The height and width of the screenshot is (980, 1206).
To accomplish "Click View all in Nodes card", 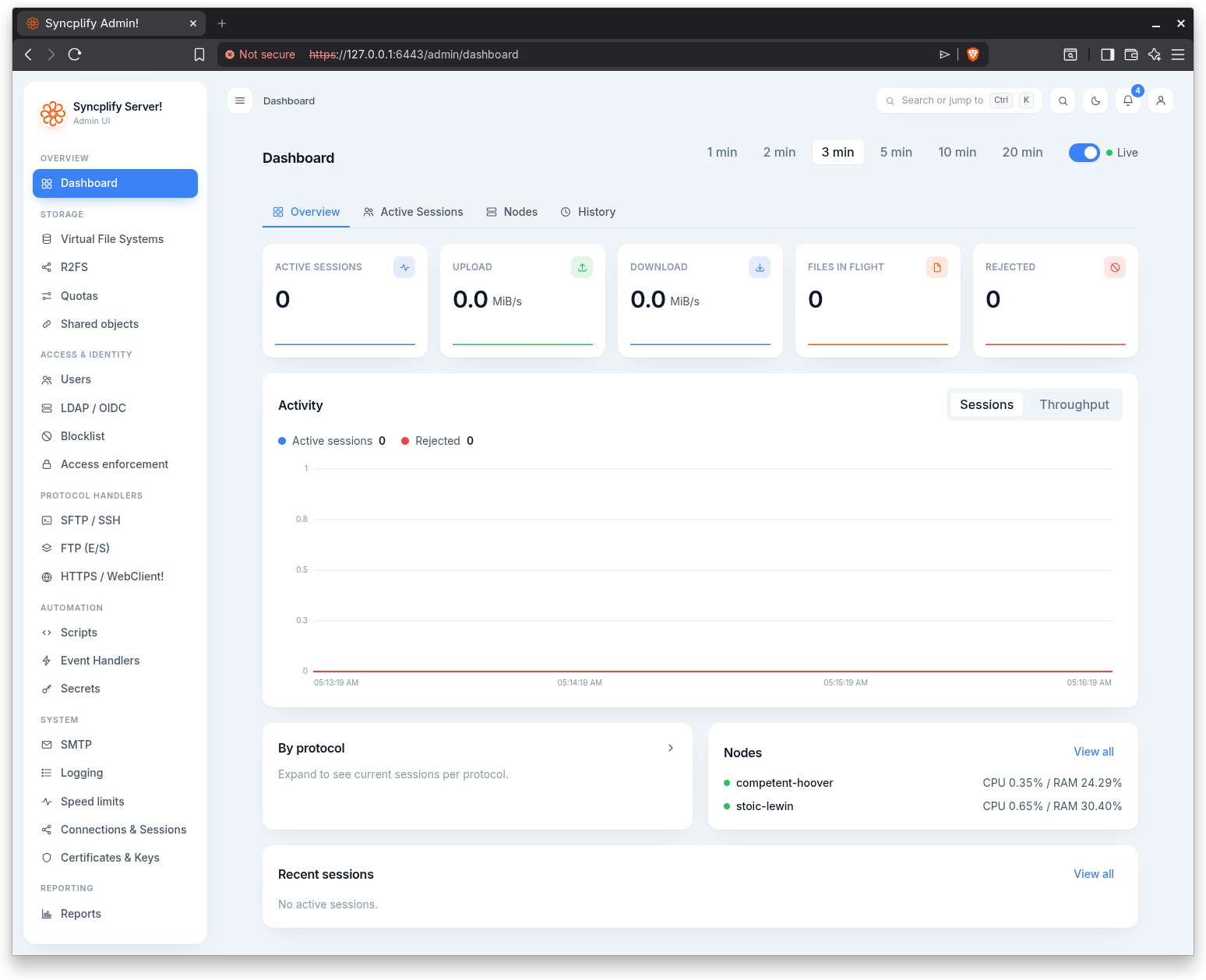I will click(x=1093, y=752).
